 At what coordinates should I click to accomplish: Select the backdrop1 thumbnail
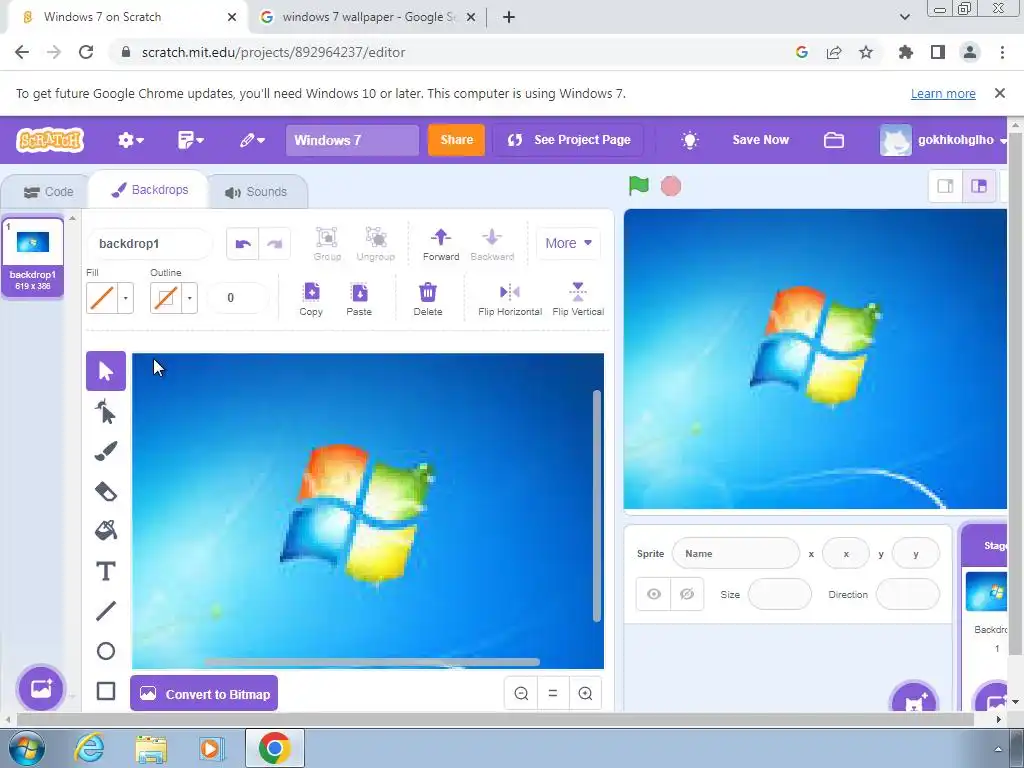point(33,257)
